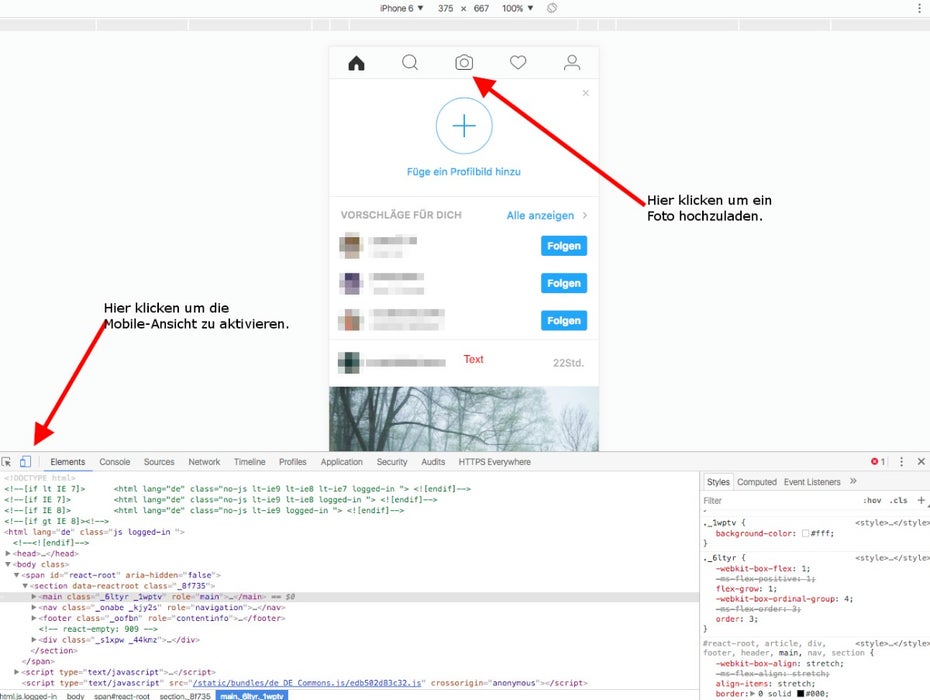Close the DevTools panel
The image size is (930, 700).
click(x=921, y=462)
